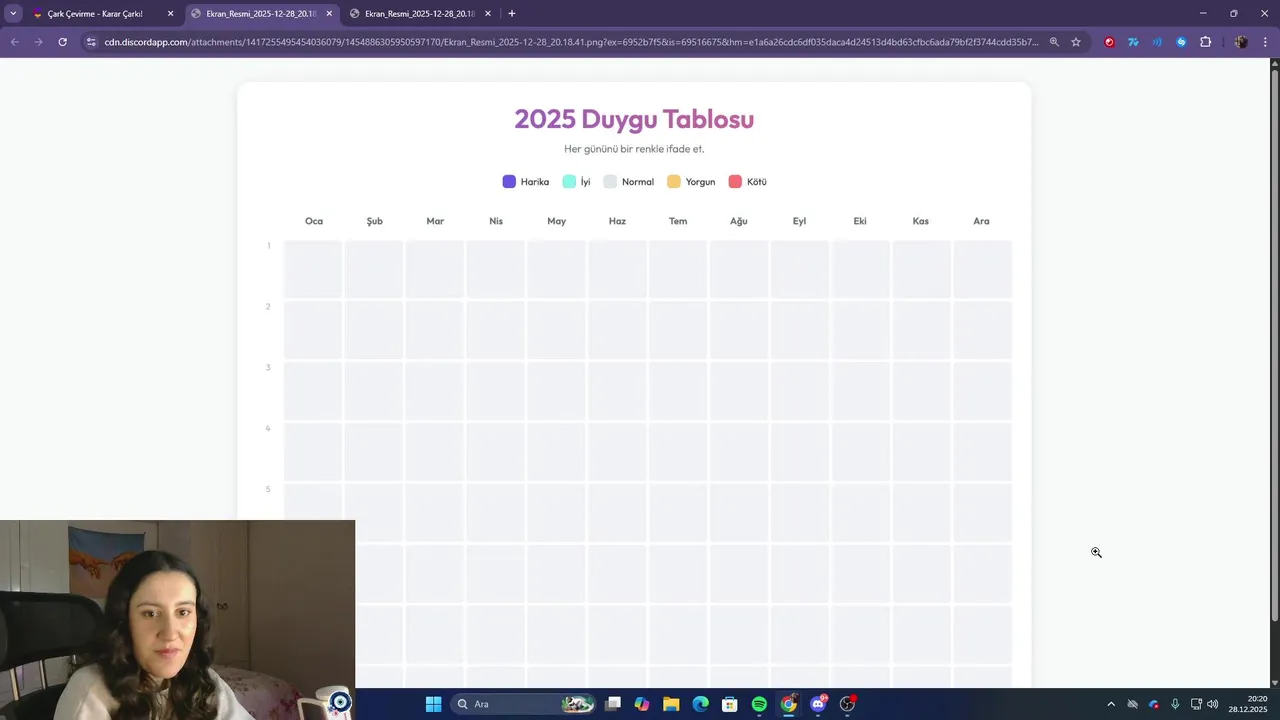This screenshot has height=720, width=1280.
Task: View site information icon in address bar
Action: (91, 42)
